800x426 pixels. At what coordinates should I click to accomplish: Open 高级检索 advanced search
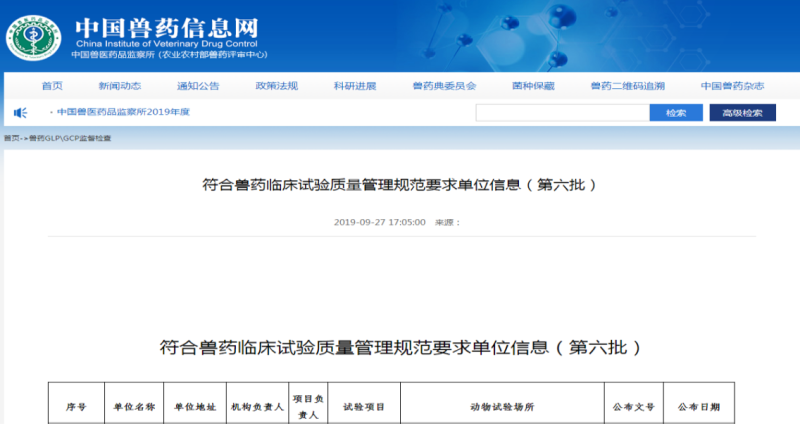742,113
